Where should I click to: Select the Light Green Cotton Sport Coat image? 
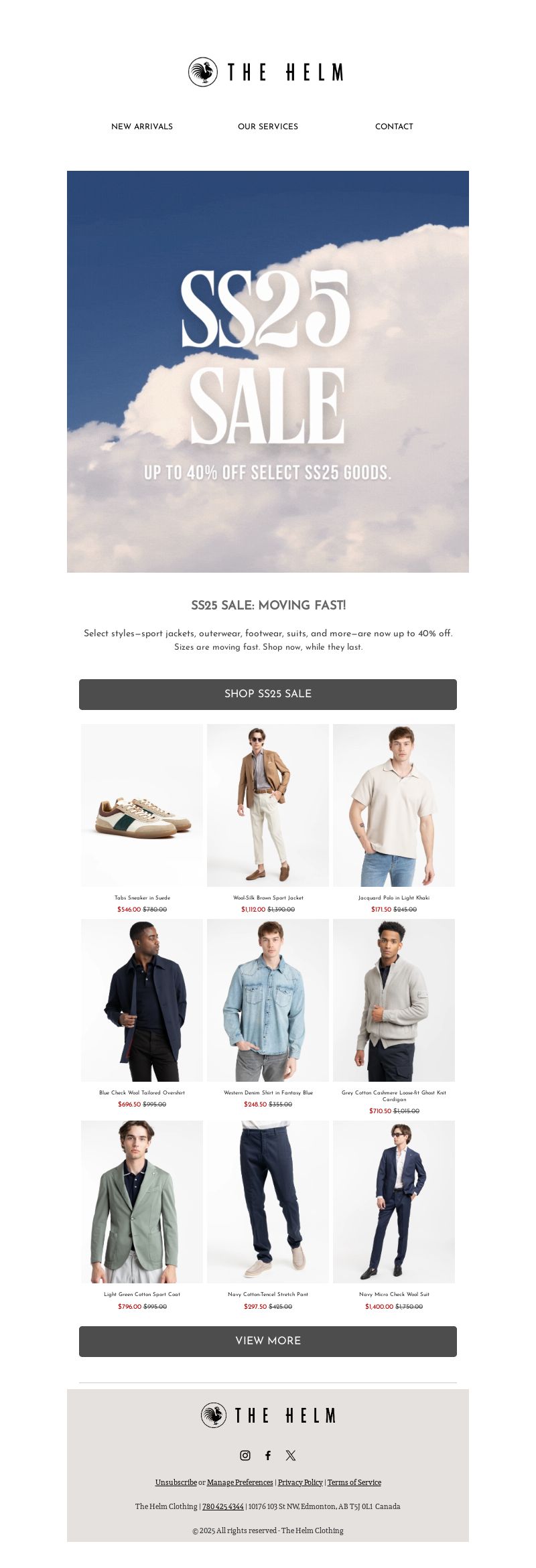coord(142,1202)
